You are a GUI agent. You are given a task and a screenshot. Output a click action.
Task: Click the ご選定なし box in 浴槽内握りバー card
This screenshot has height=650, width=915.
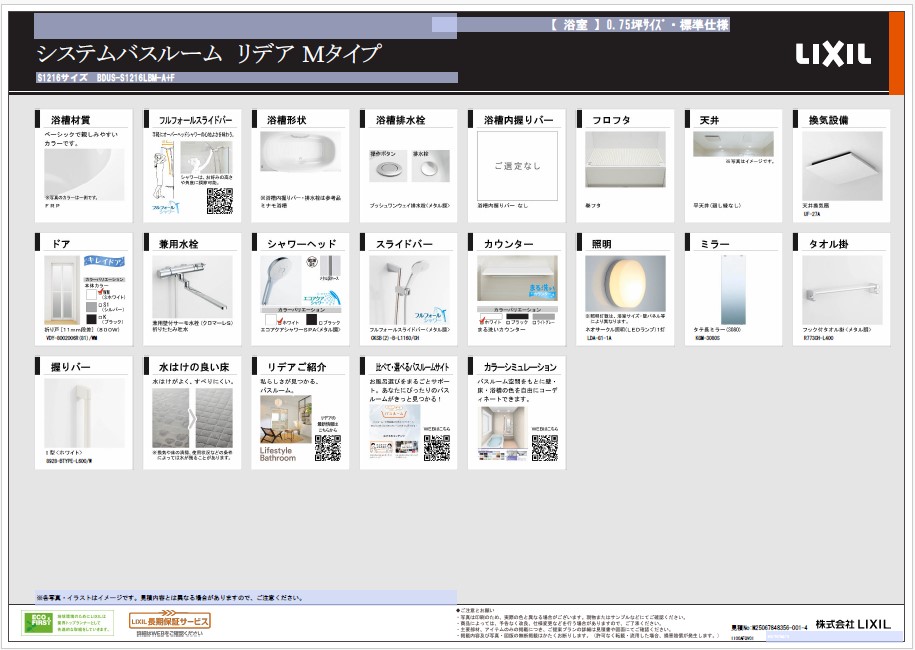click(x=517, y=166)
